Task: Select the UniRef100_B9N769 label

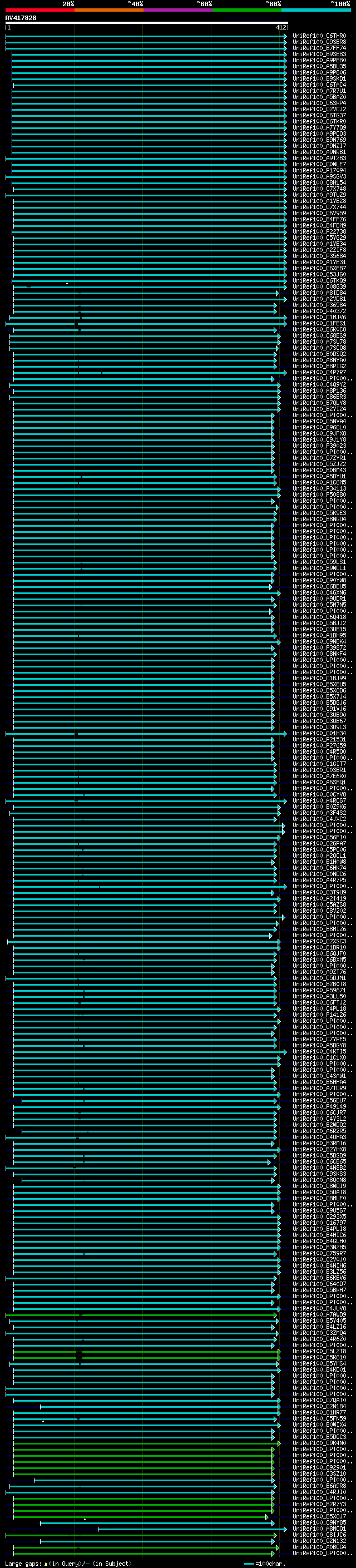Action: [x=319, y=140]
